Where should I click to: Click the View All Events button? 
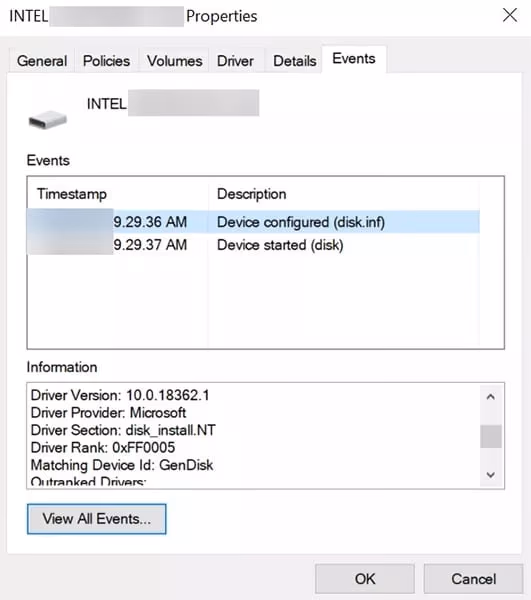click(x=96, y=519)
